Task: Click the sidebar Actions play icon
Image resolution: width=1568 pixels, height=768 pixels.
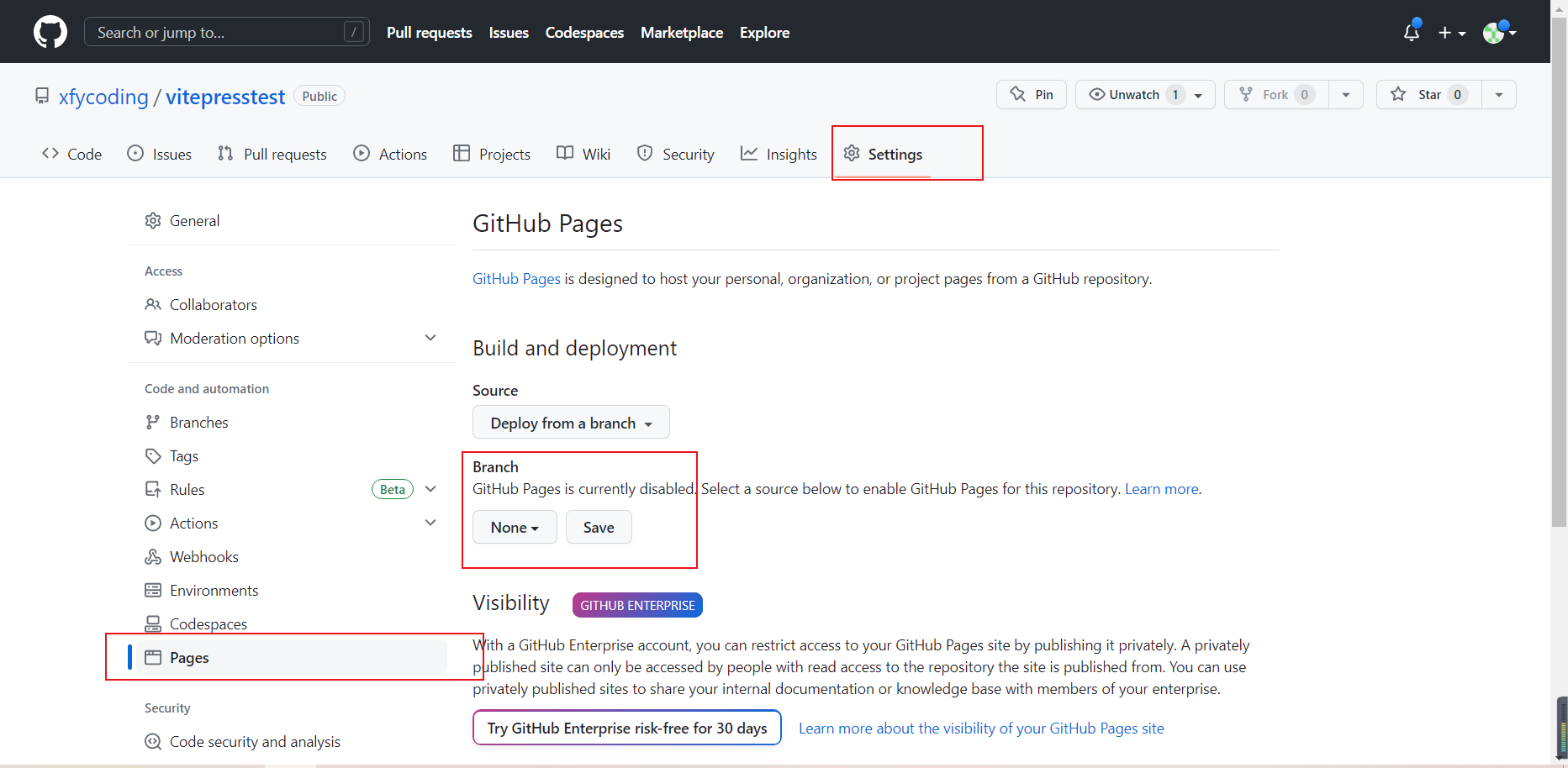Action: [153, 523]
